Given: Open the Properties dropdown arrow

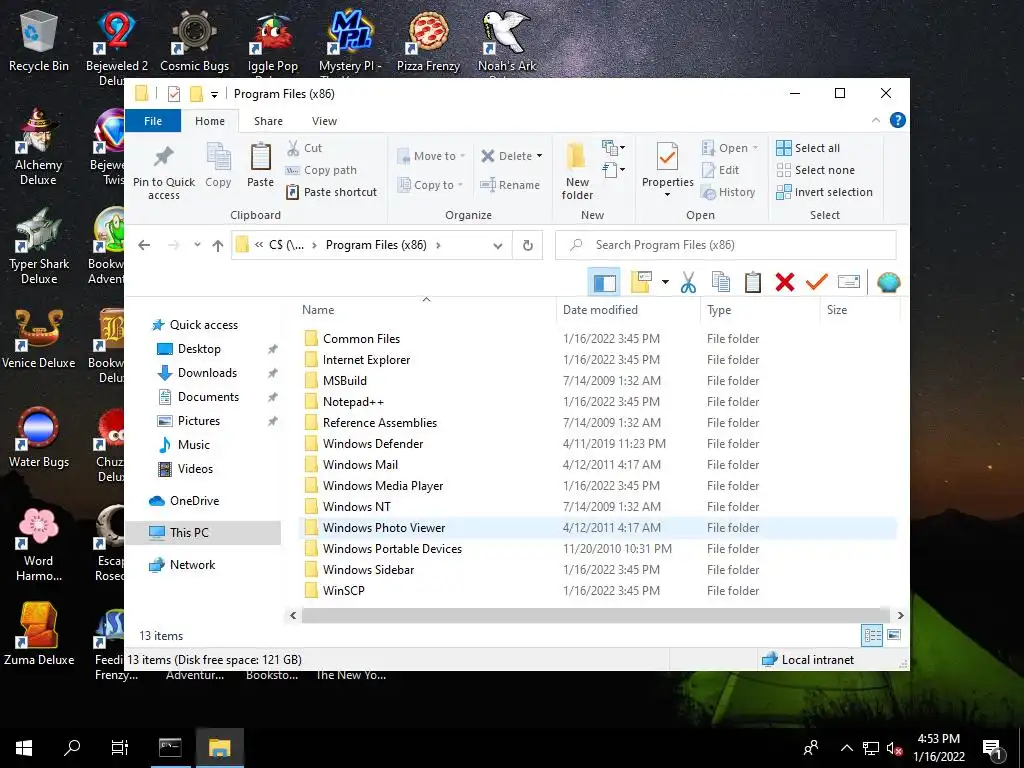Looking at the screenshot, I should pyautogui.click(x=667, y=195).
